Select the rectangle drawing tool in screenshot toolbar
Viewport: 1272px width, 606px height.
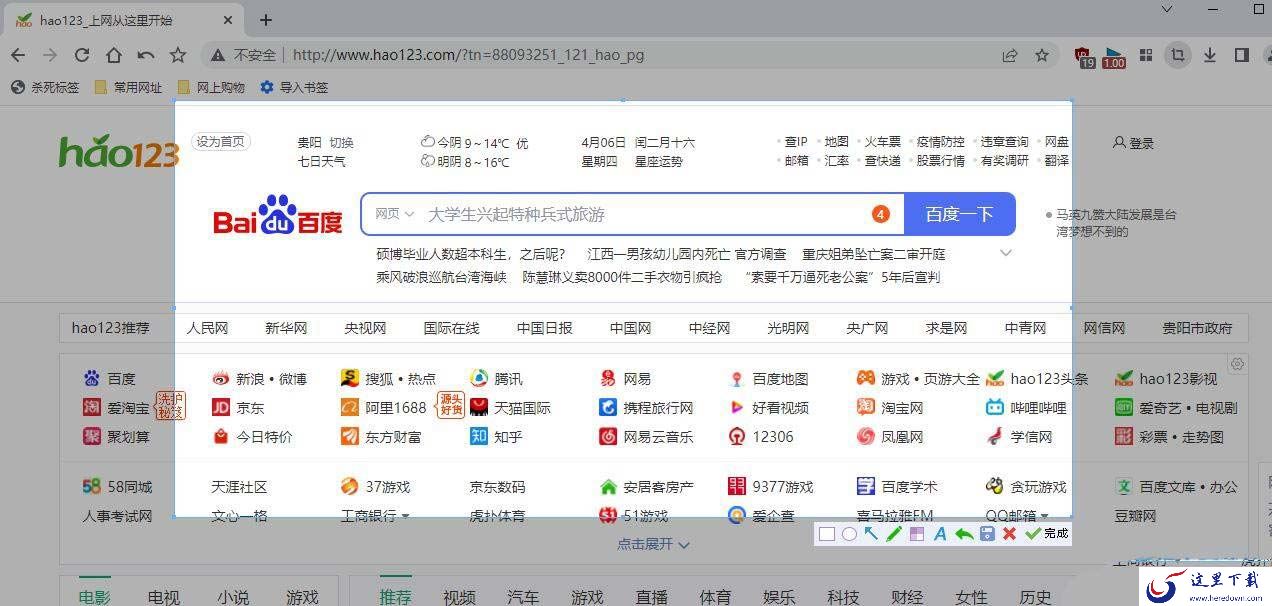click(826, 534)
